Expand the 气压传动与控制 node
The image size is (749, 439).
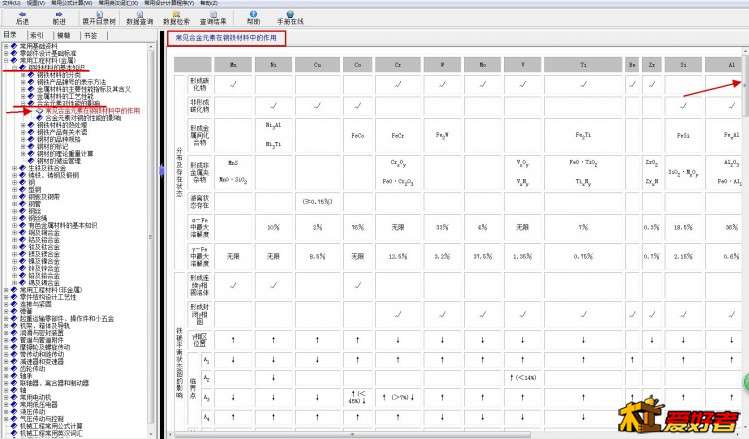pos(6,419)
